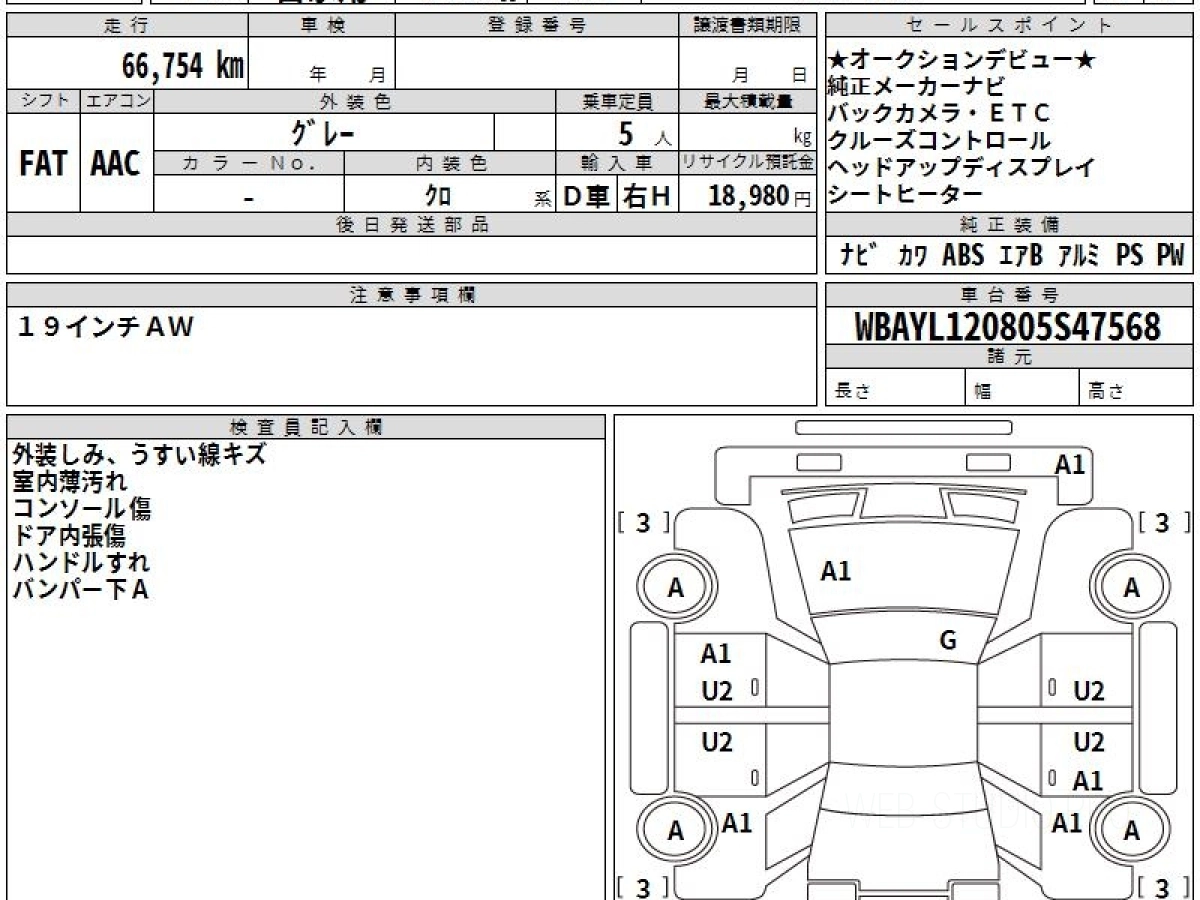Click the バンパー下A note

pyautogui.click(x=80, y=589)
